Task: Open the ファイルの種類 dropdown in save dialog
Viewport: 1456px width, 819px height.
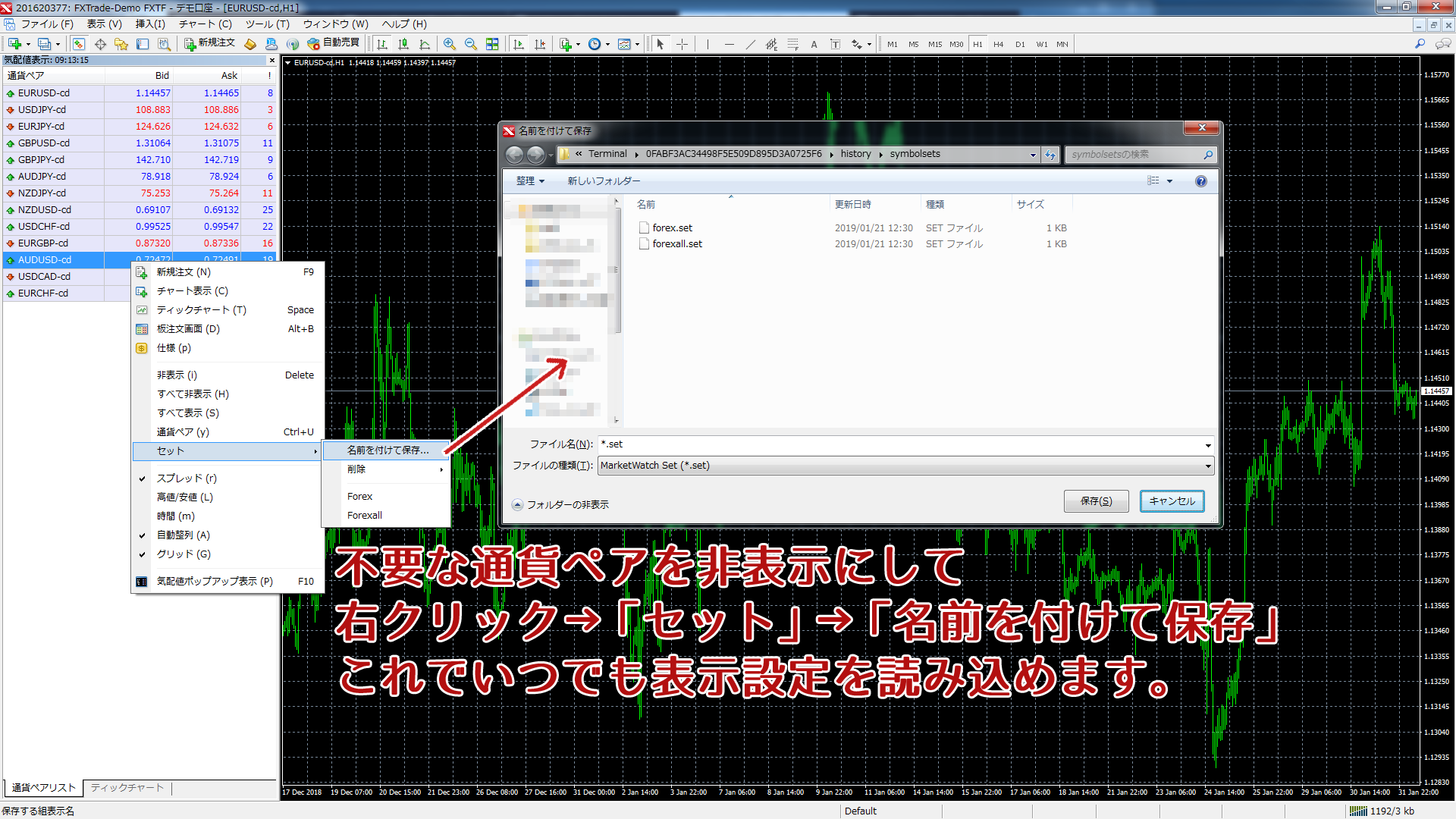Action: [1207, 466]
